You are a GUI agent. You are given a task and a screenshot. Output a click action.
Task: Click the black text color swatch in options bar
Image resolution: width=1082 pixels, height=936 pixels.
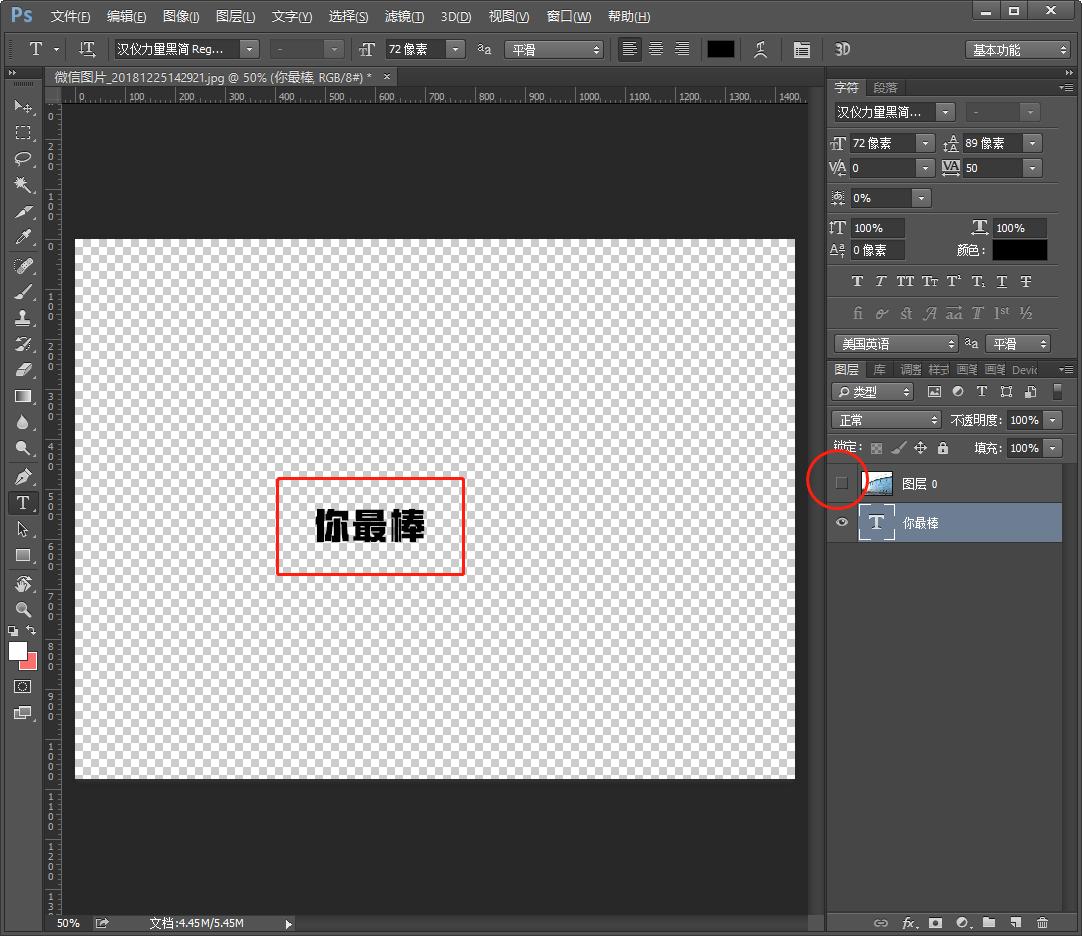(720, 49)
